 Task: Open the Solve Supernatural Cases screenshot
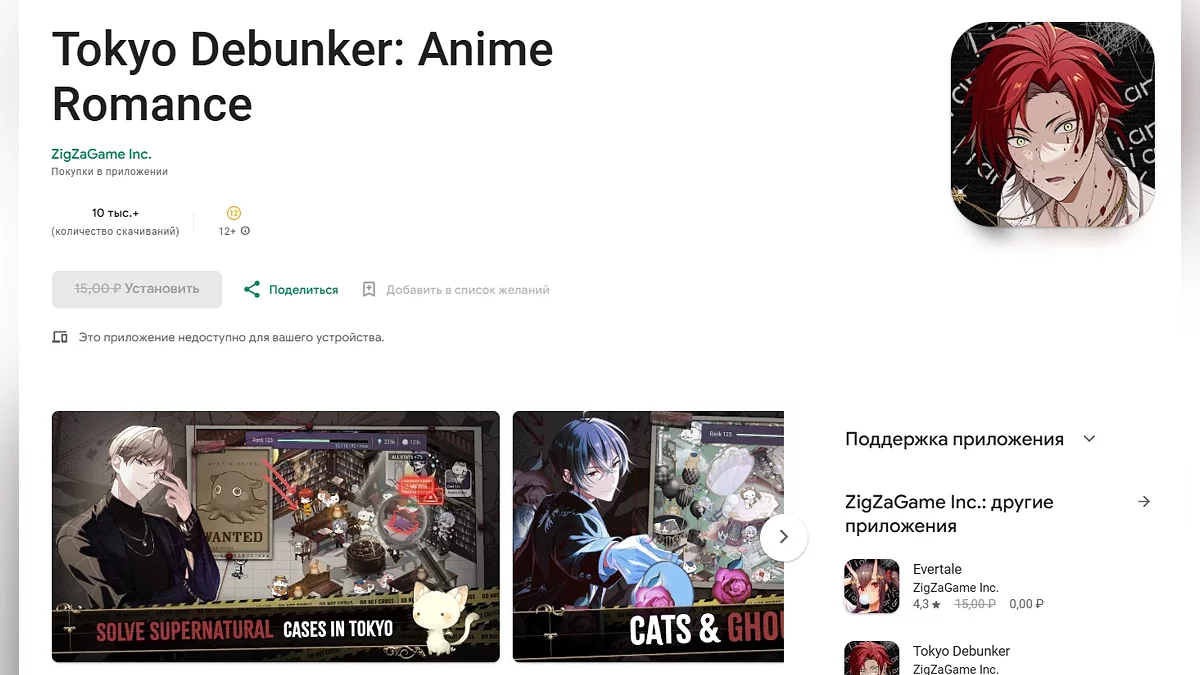coord(276,537)
